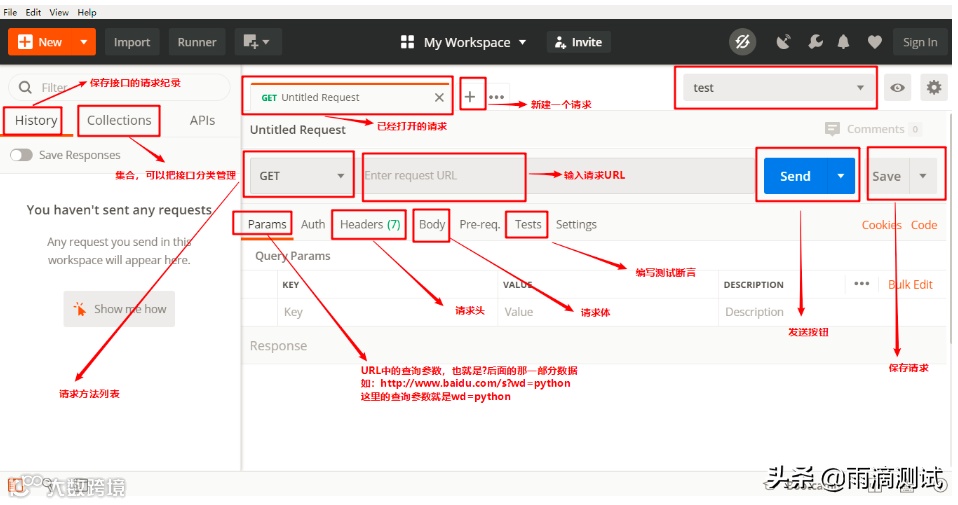Click the Invite button
The width and height of the screenshot is (958, 505).
pos(578,42)
